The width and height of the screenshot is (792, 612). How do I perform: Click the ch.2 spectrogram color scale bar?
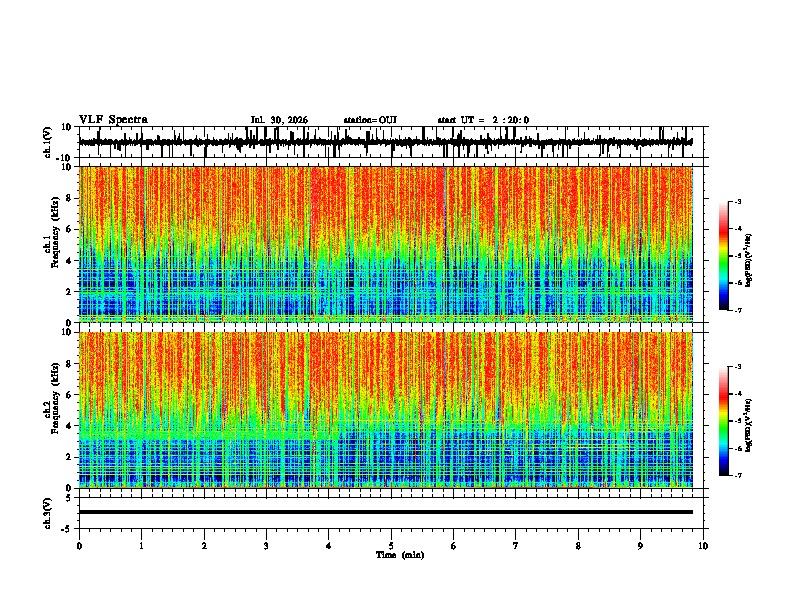tap(724, 421)
